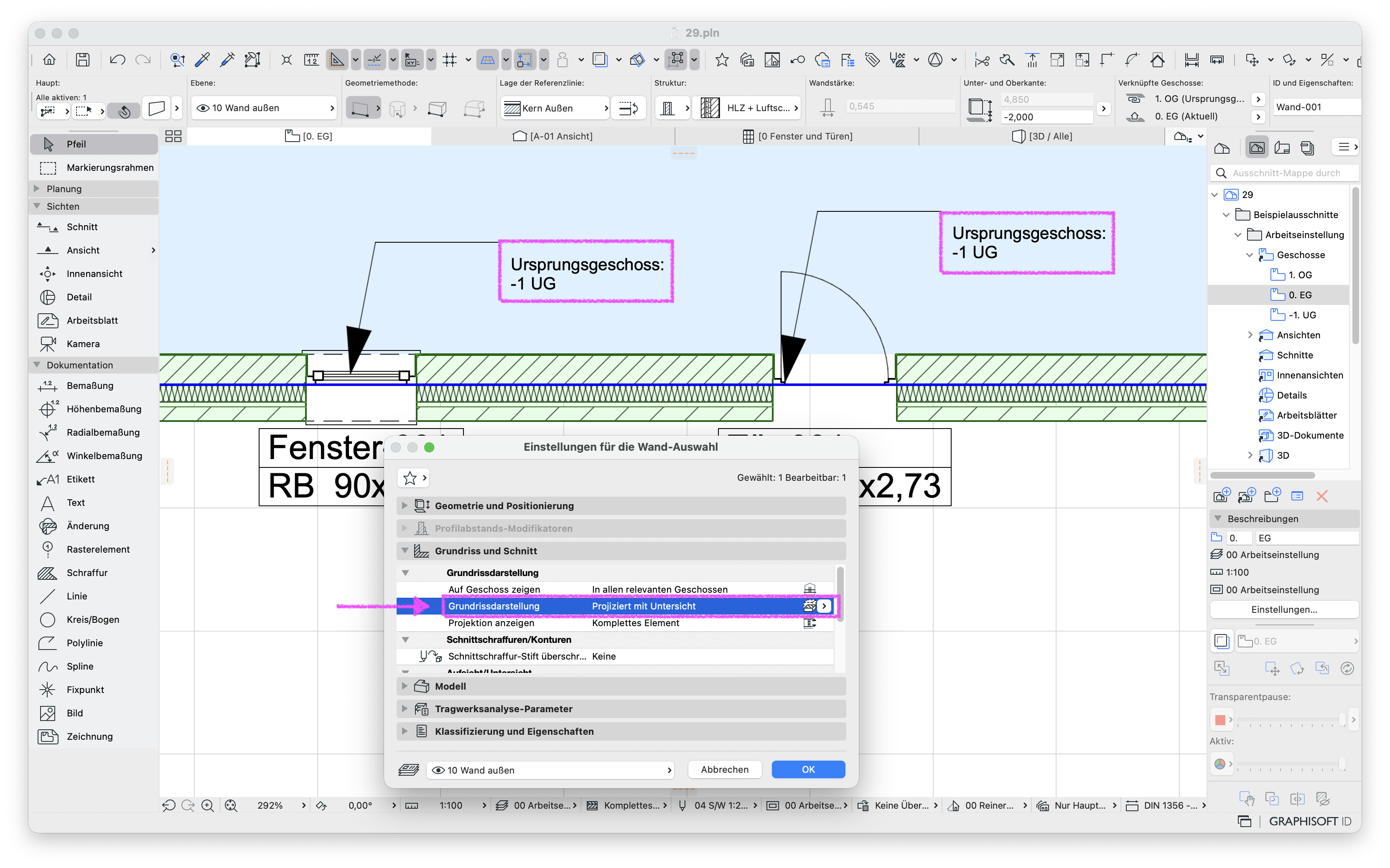Open the 10 Wand außen layer dropdown in dialog
1390x868 pixels.
point(550,770)
